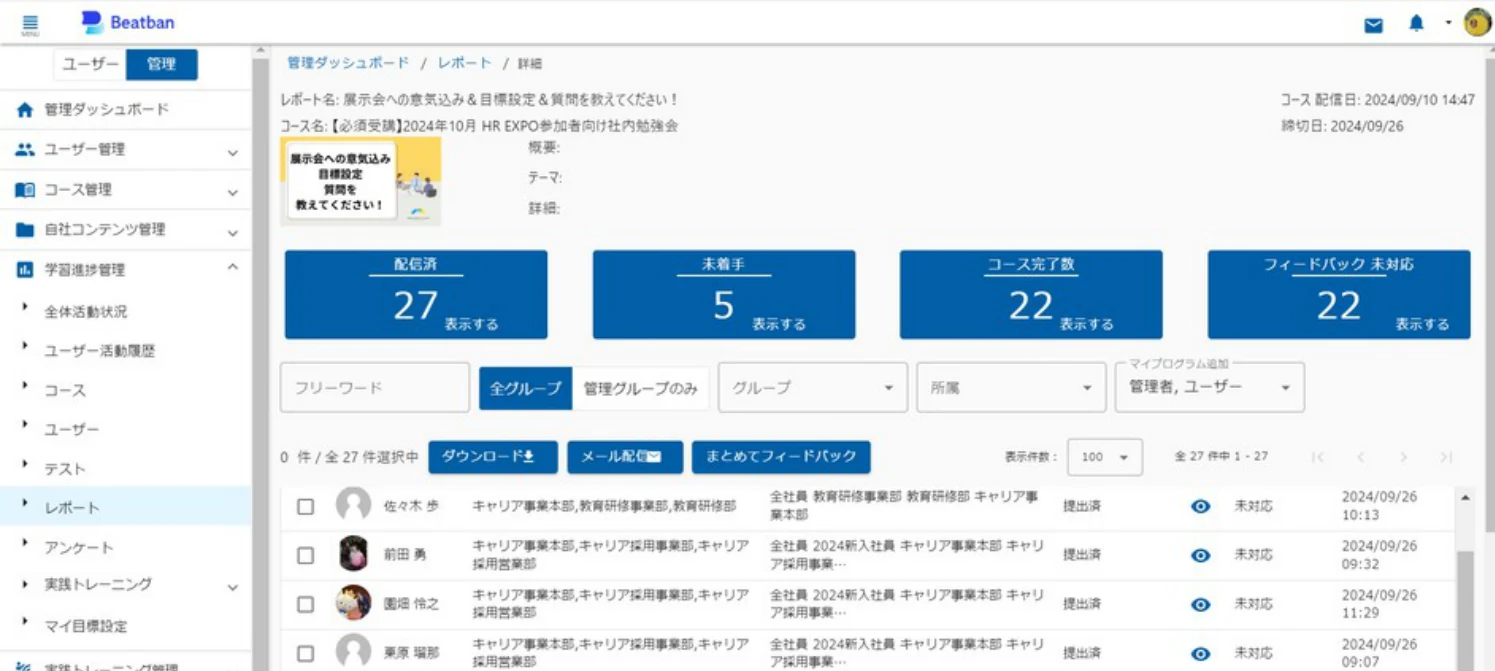Click 園畑 怜之 profile avatar
Image resolution: width=1495 pixels, height=671 pixels.
point(353,603)
